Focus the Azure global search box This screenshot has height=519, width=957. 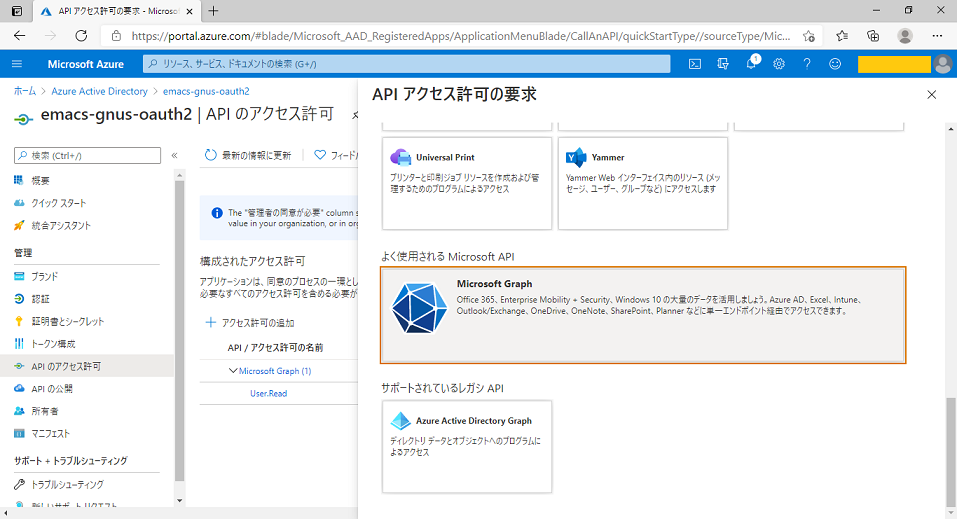(x=406, y=64)
